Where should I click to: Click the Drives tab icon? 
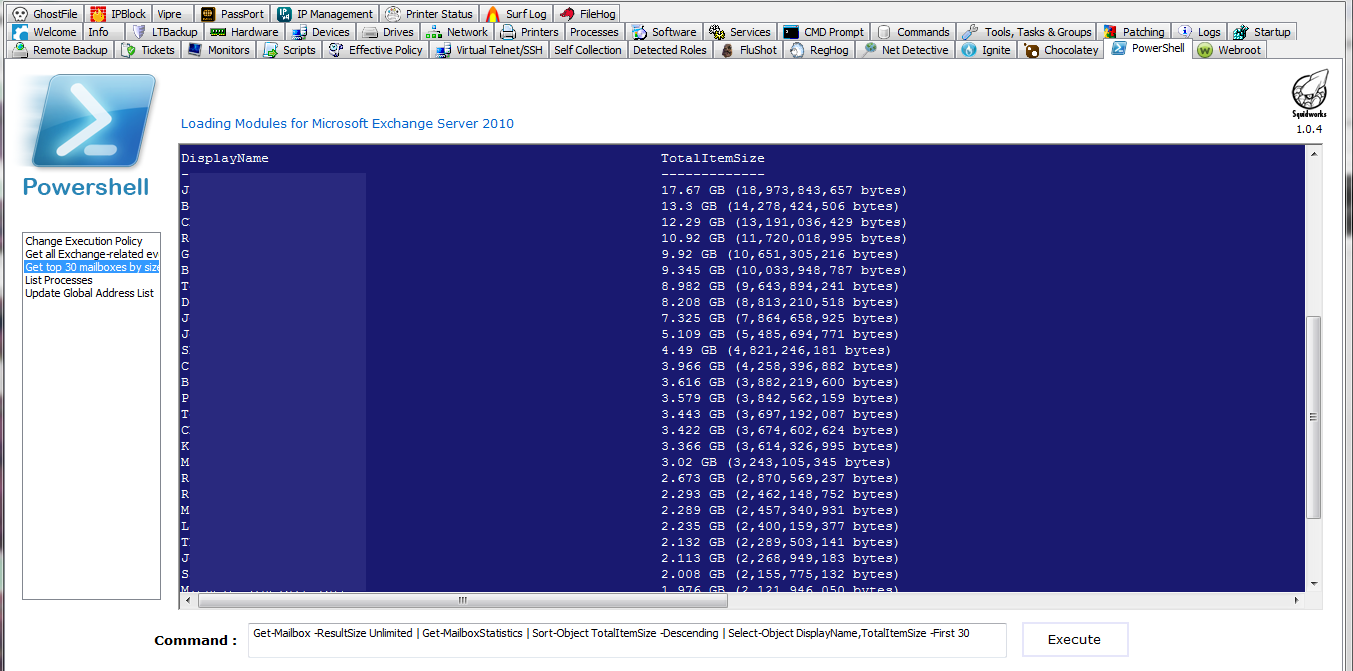[x=370, y=32]
